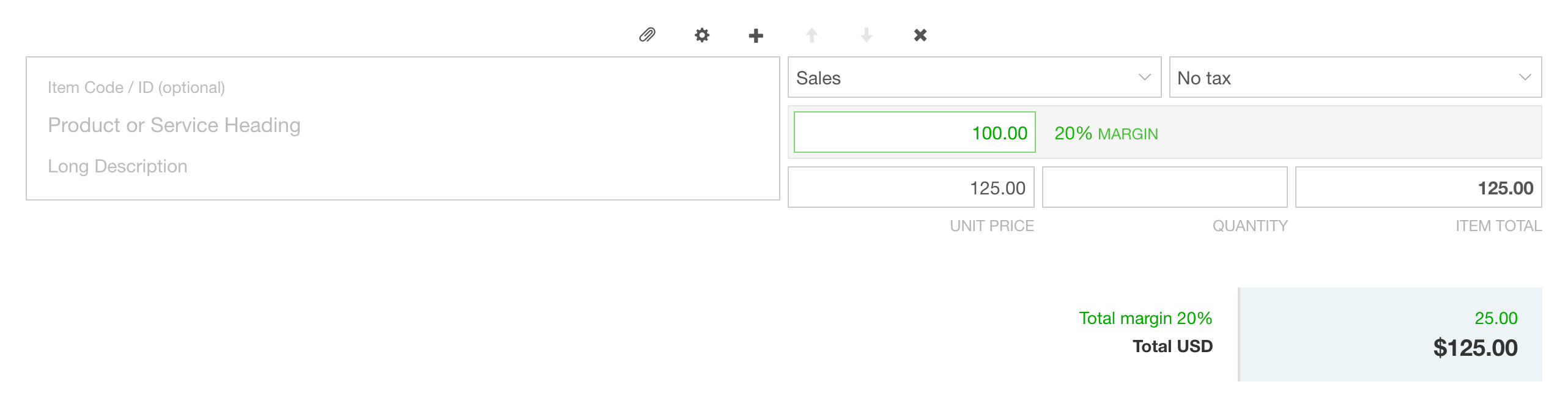Click the Total margin 20% text
The width and height of the screenshot is (1568, 409).
1145,319
